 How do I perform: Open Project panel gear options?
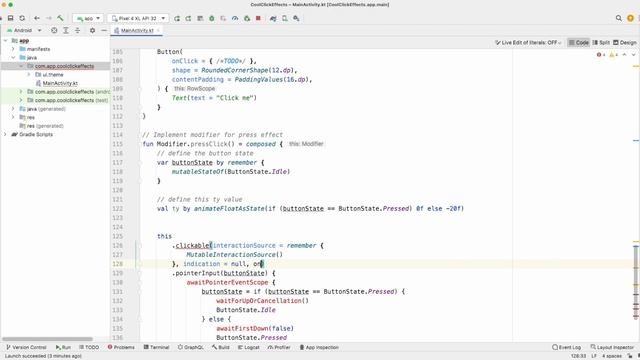pos(92,30)
